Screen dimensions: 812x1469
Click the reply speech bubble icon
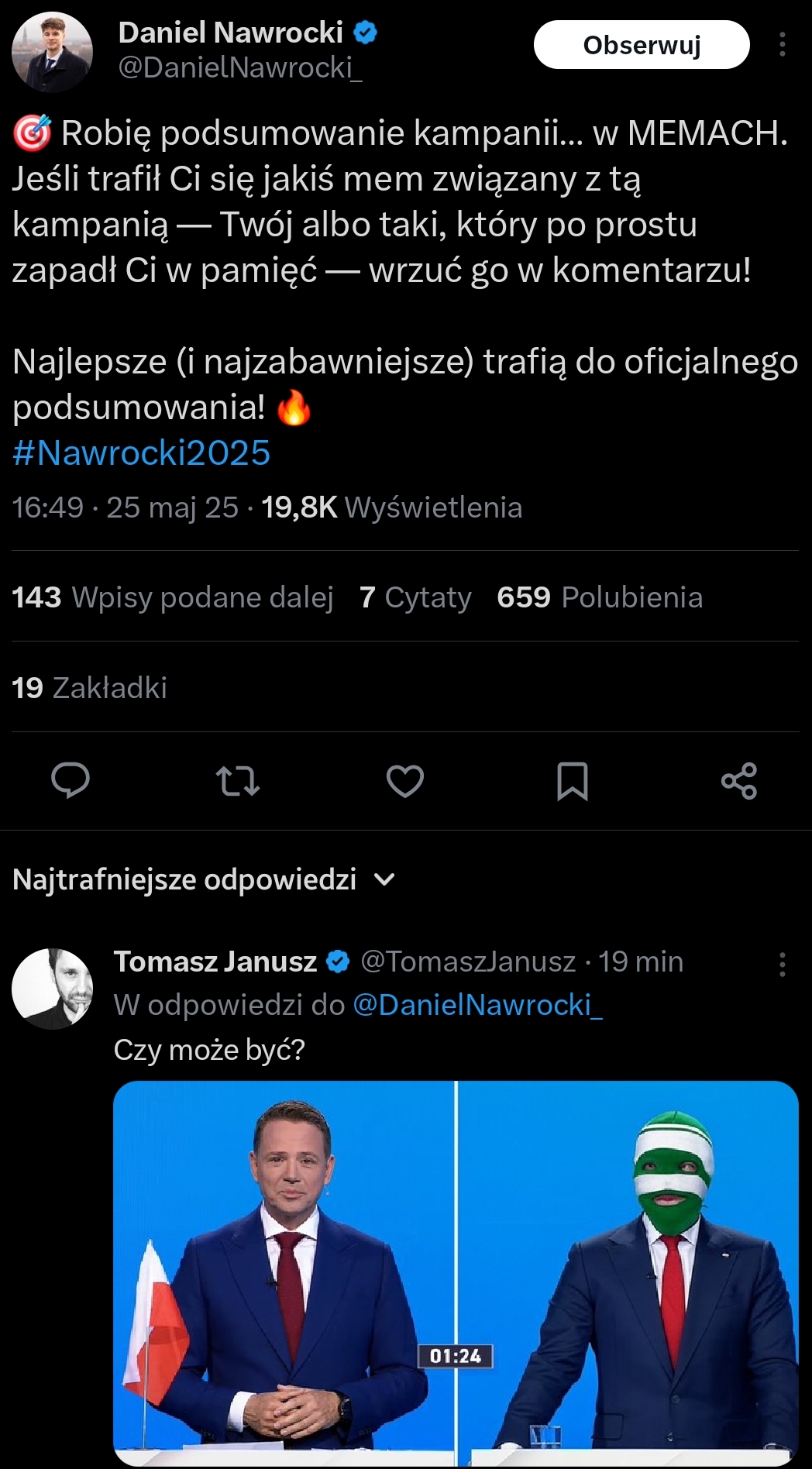pos(71,780)
